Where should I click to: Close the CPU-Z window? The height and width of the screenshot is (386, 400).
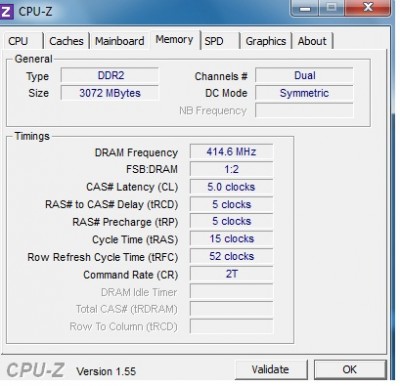[x=368, y=7]
